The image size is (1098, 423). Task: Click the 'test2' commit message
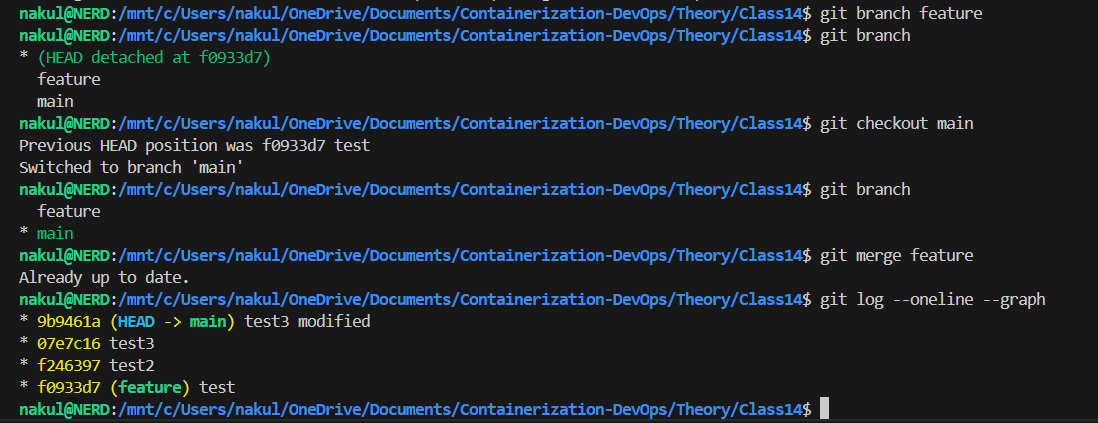click(x=132, y=366)
